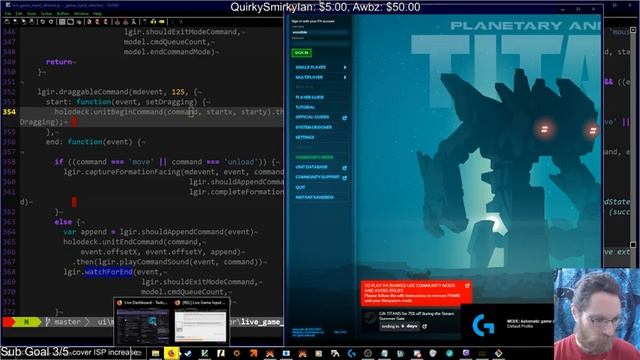
Task: Click the Steam icon on the taskbar
Action: click(188, 353)
